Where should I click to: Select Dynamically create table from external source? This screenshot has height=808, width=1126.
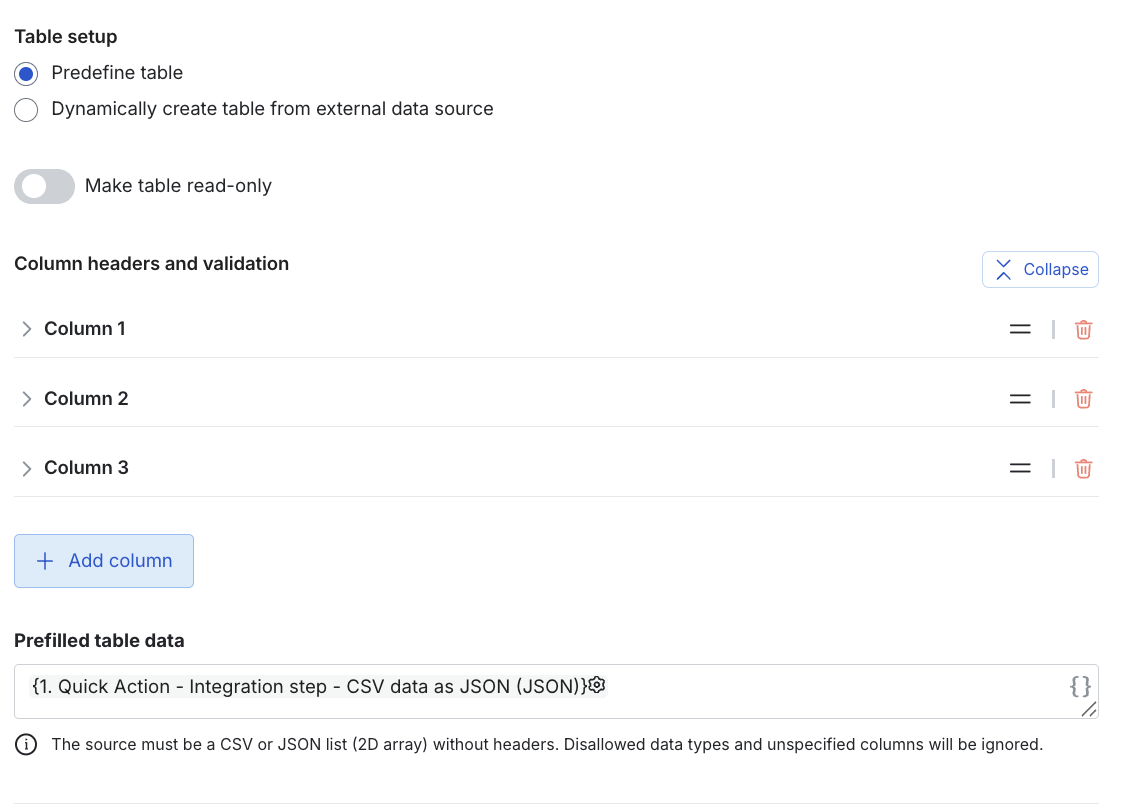click(x=27, y=110)
